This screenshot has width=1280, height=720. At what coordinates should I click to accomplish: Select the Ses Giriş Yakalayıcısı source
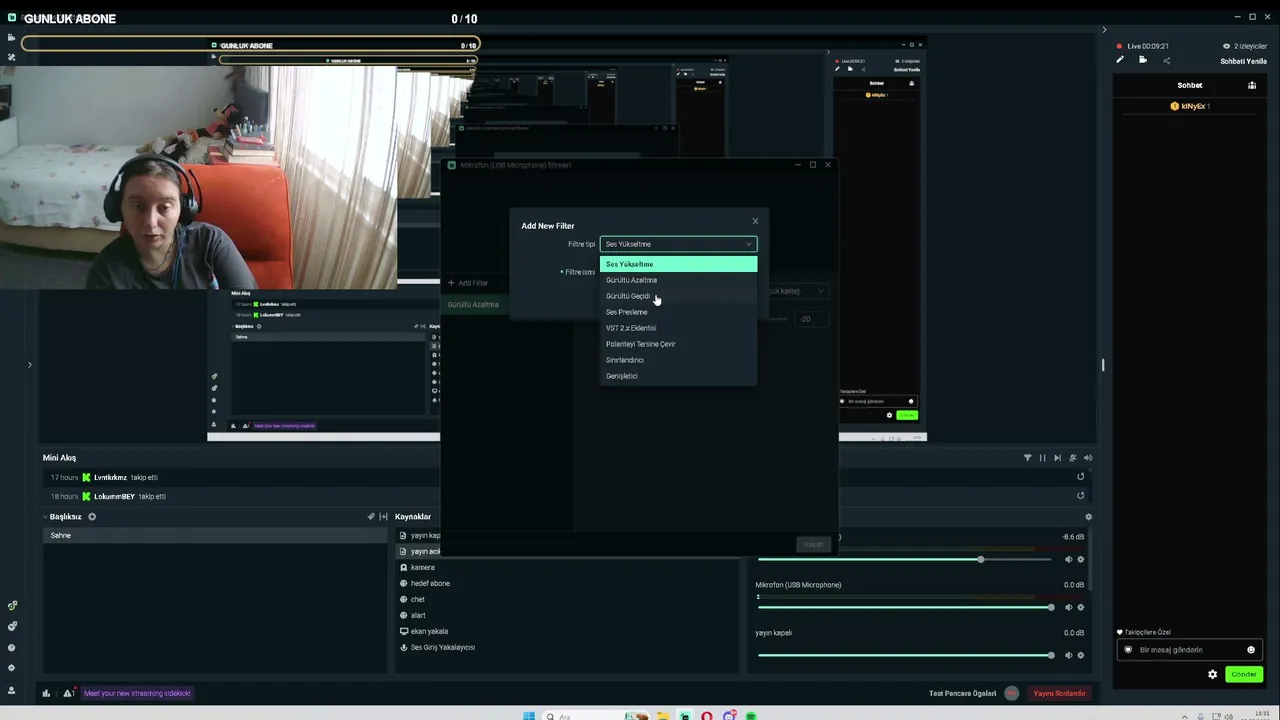point(443,647)
